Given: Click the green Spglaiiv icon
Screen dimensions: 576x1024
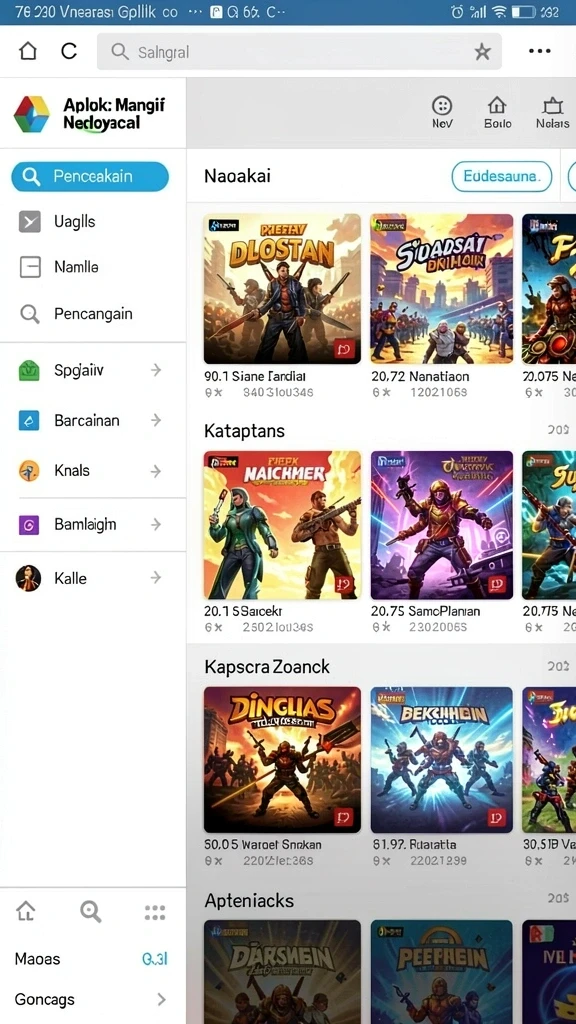Looking at the screenshot, I should pos(29,370).
